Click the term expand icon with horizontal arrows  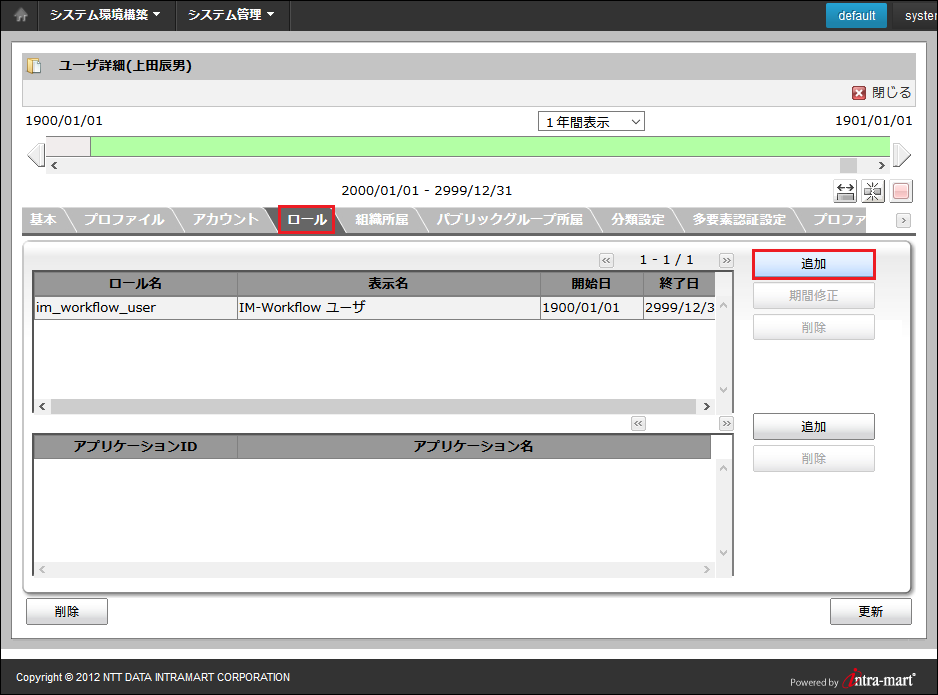(x=845, y=191)
